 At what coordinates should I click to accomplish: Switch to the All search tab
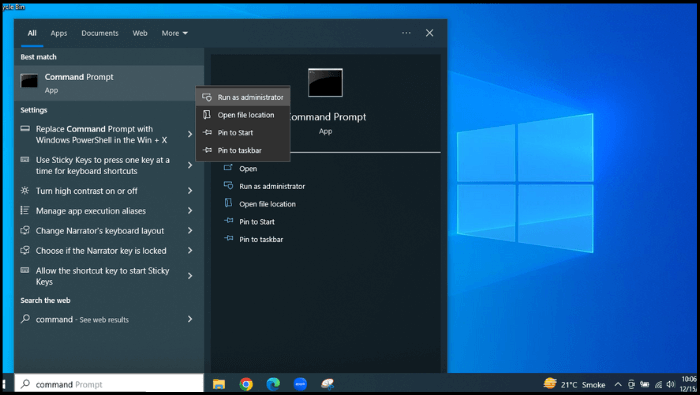[x=32, y=33]
